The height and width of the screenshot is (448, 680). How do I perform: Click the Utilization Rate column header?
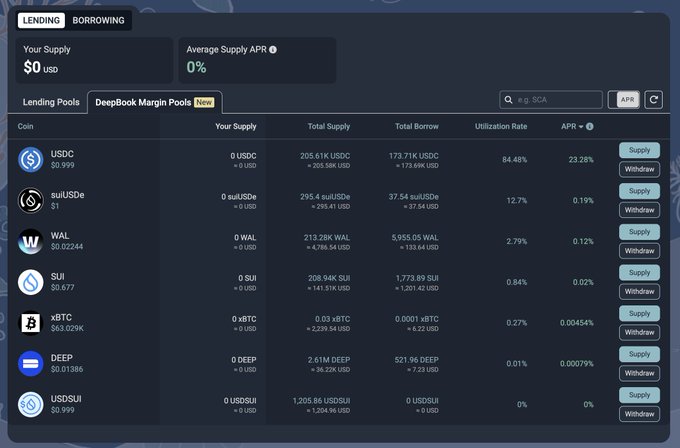pos(501,127)
